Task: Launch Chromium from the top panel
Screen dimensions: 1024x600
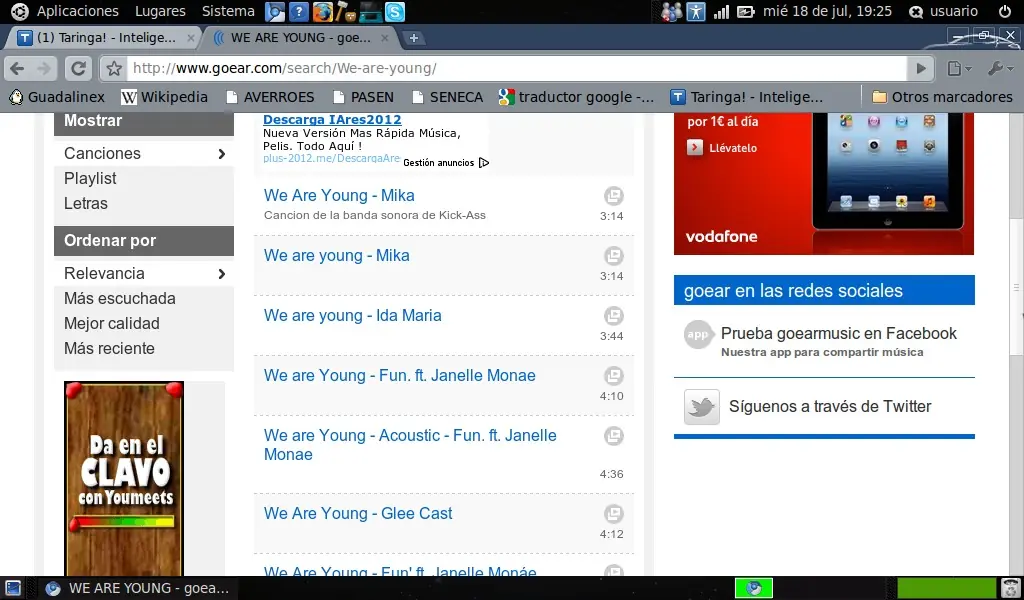Action: 275,11
